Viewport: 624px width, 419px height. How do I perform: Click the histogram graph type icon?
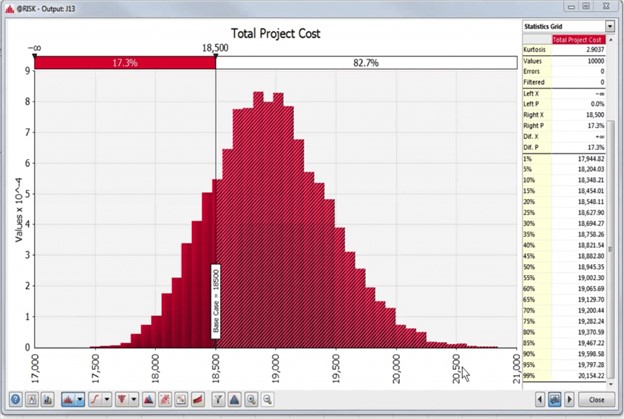69,400
